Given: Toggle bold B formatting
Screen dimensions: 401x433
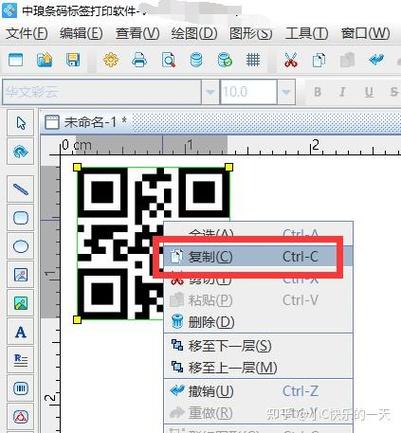Looking at the screenshot, I should pos(318,92).
